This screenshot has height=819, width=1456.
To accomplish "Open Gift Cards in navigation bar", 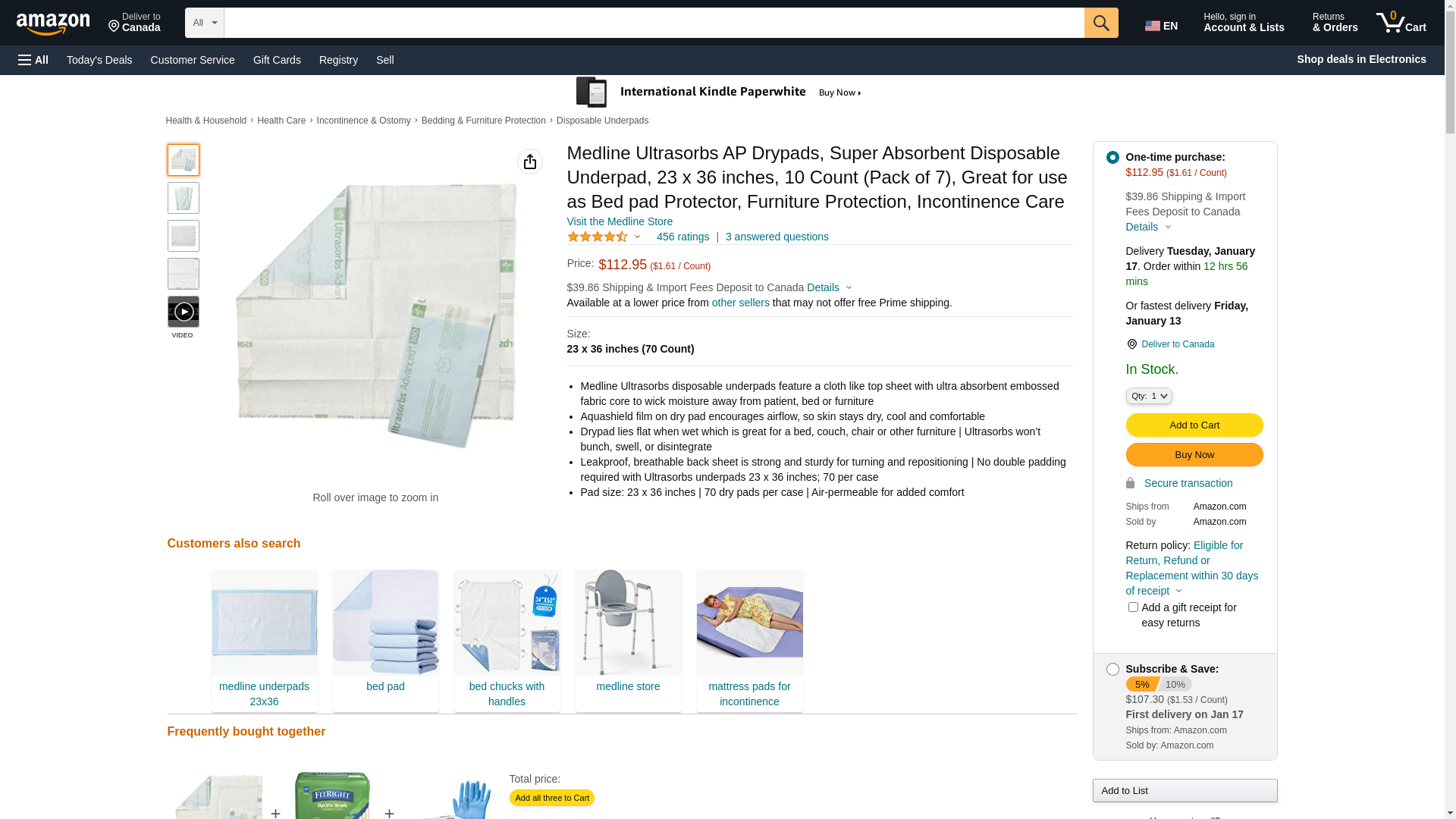I will pyautogui.click(x=277, y=60).
